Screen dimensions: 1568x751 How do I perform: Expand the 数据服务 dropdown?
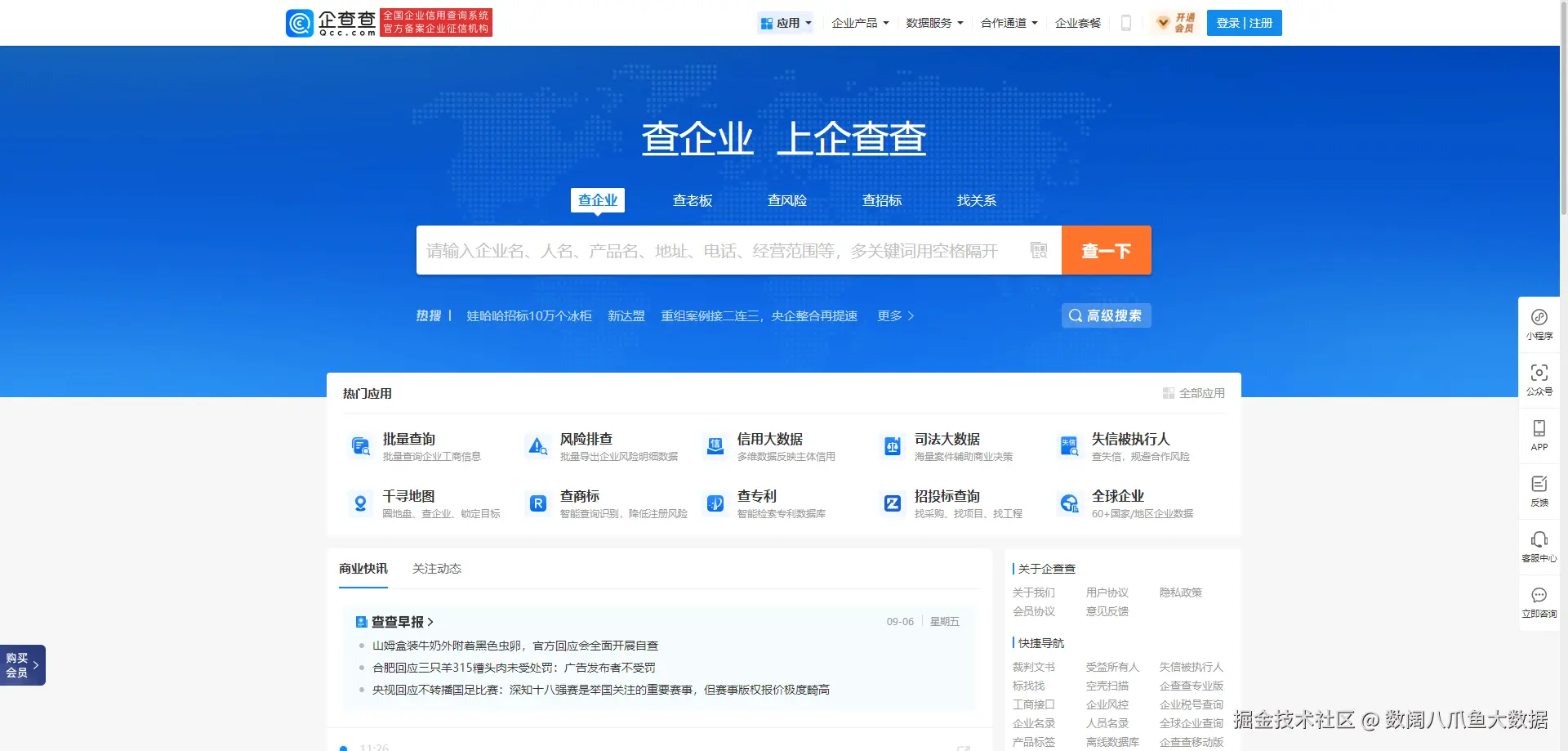(934, 23)
